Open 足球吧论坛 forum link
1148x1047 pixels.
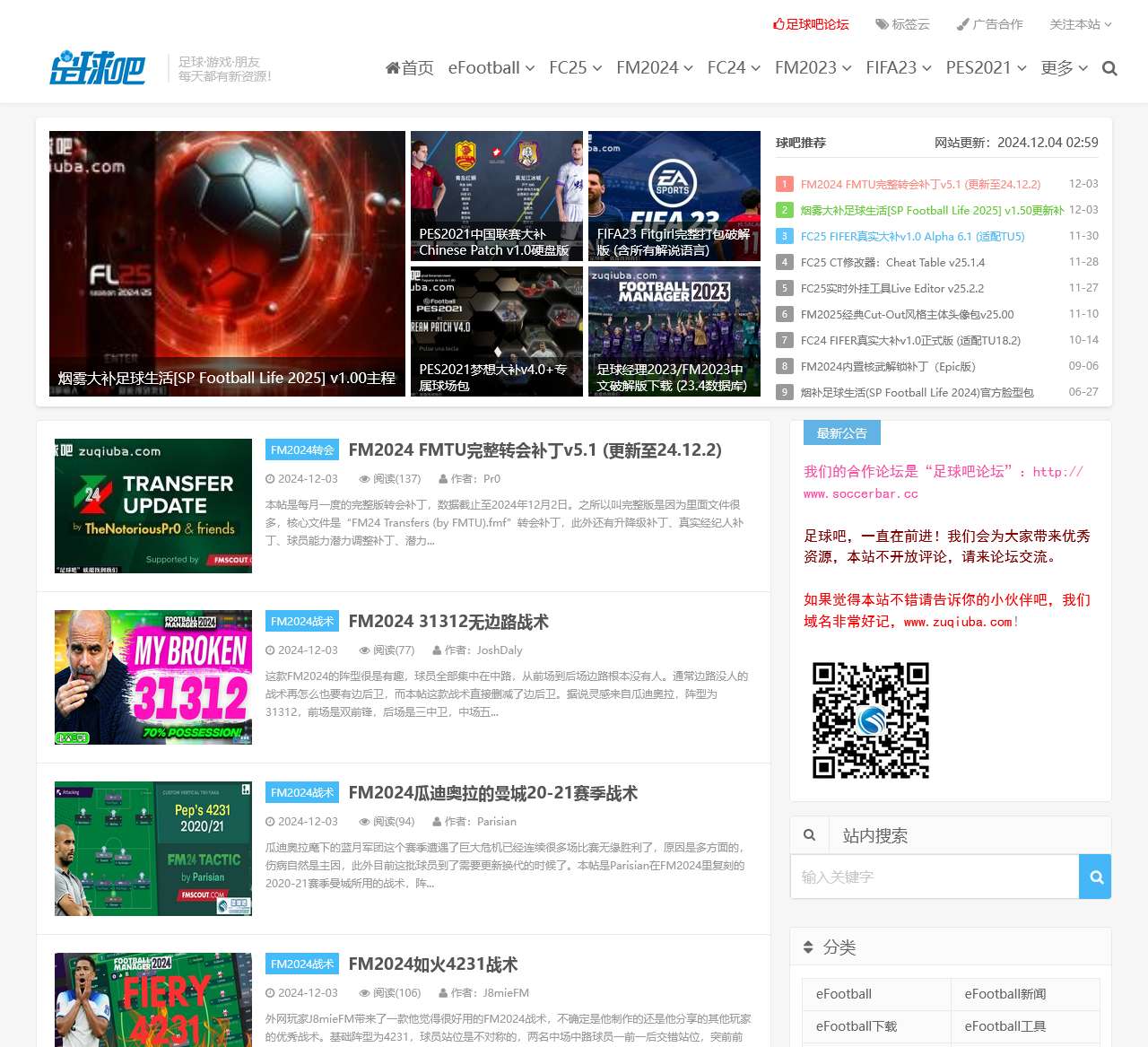[x=811, y=24]
